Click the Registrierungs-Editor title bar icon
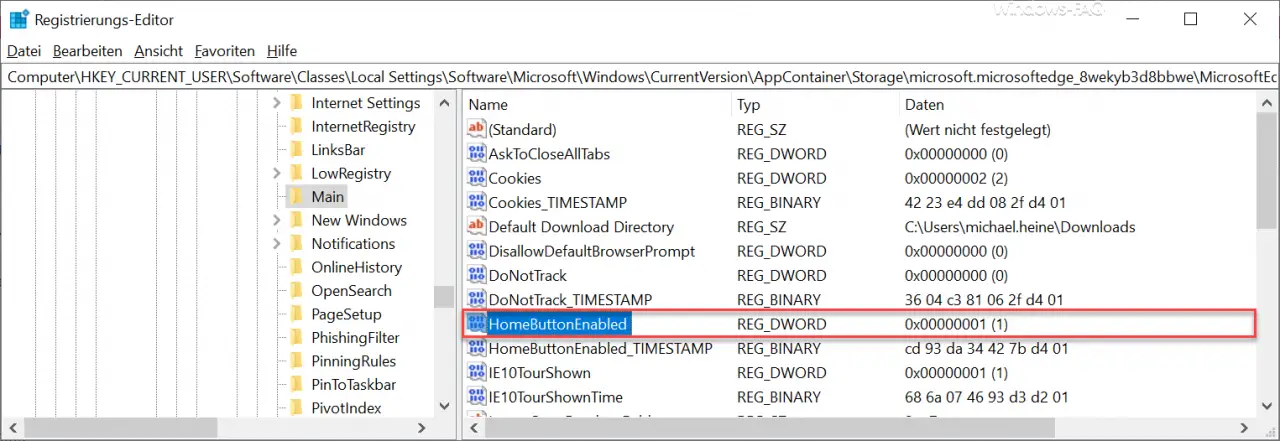 [18, 18]
